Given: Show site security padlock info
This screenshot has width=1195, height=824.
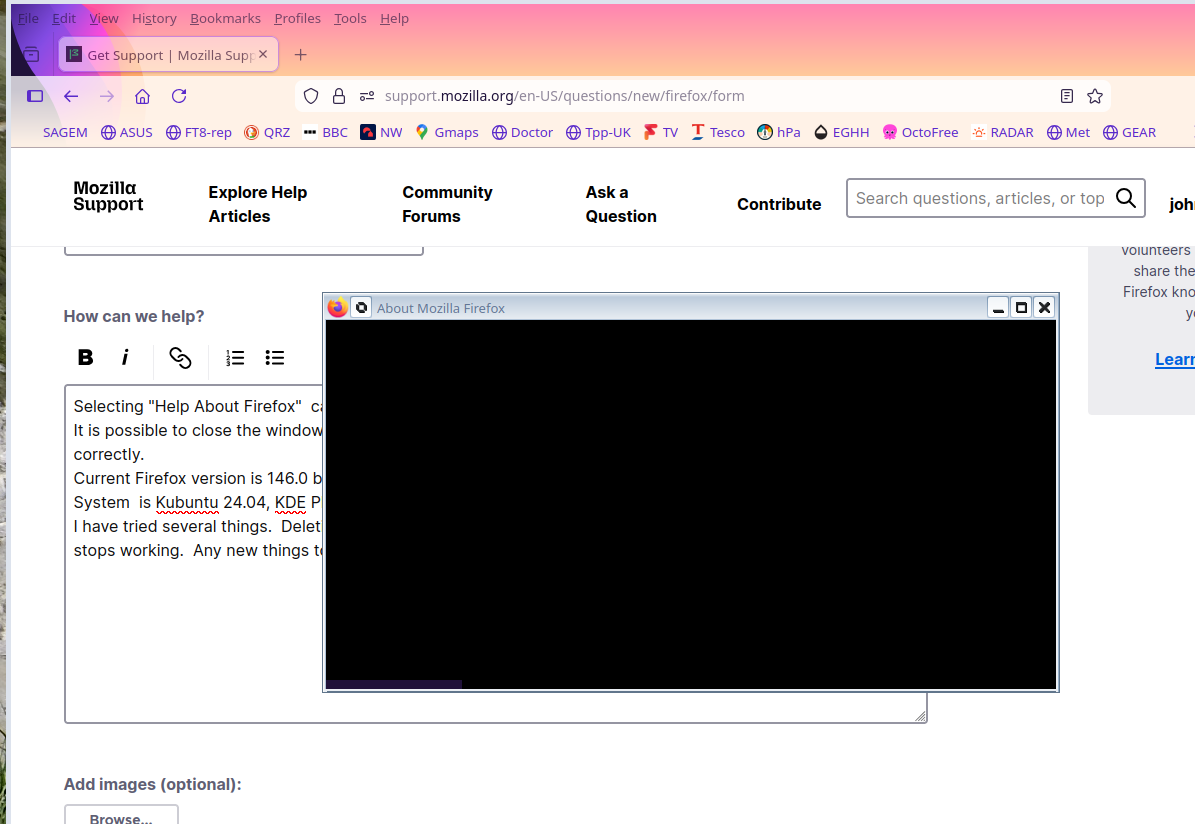Looking at the screenshot, I should [x=339, y=96].
